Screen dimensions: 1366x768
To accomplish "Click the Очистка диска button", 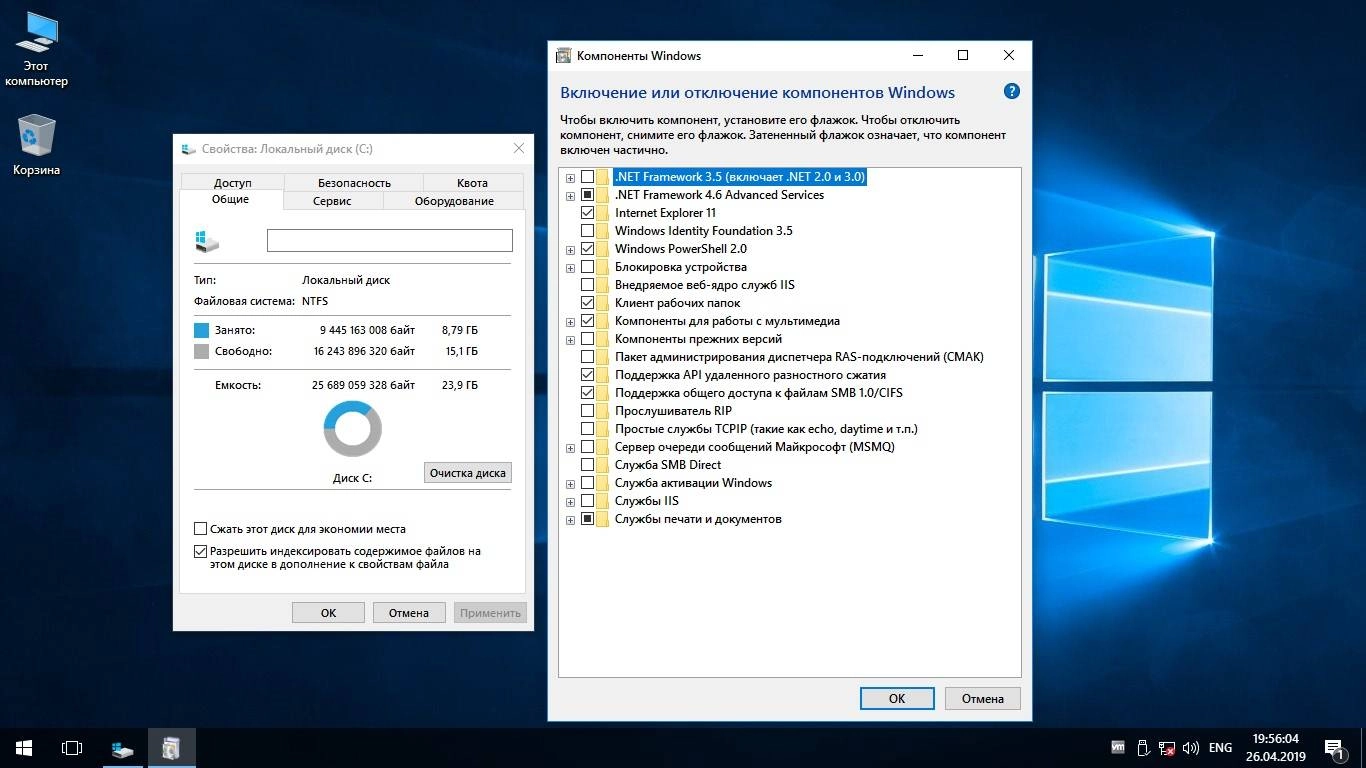I will [468, 473].
